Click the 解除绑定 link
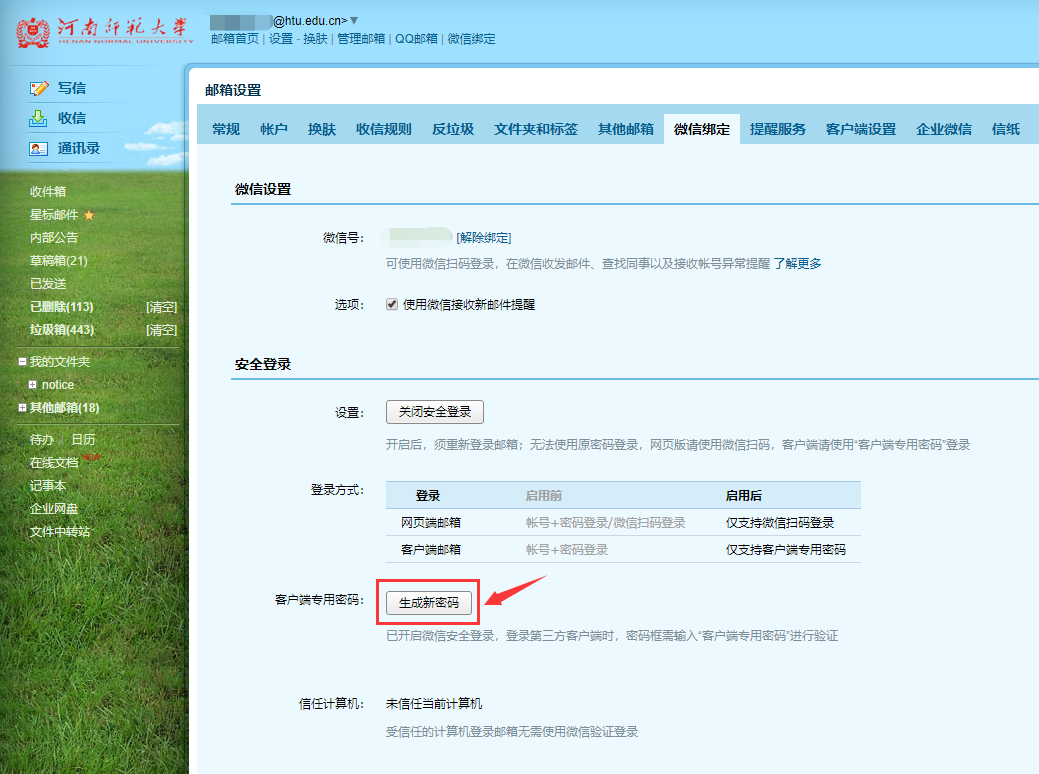This screenshot has width=1039, height=774. click(x=484, y=238)
